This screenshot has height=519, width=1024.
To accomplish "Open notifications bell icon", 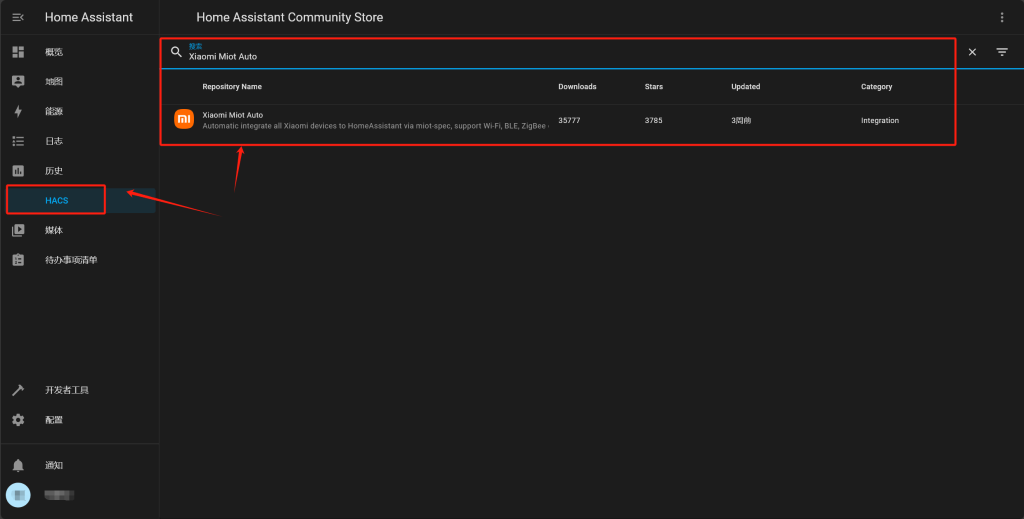I will [18, 465].
